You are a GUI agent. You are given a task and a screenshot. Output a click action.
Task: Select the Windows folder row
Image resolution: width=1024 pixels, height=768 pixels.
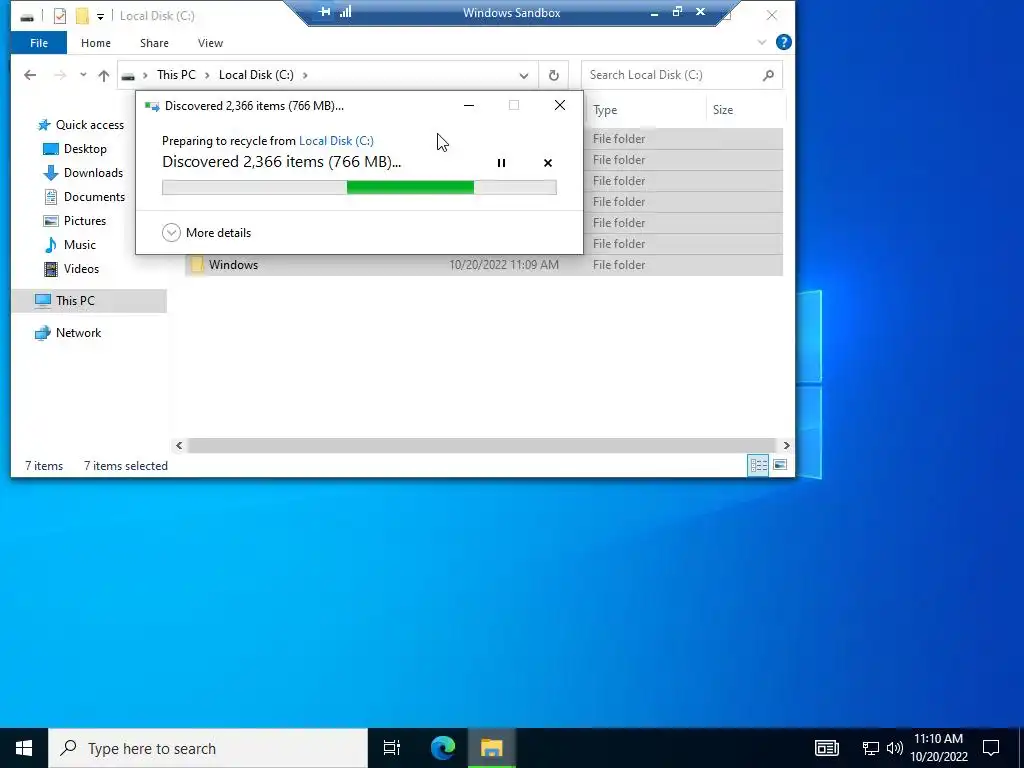point(483,264)
